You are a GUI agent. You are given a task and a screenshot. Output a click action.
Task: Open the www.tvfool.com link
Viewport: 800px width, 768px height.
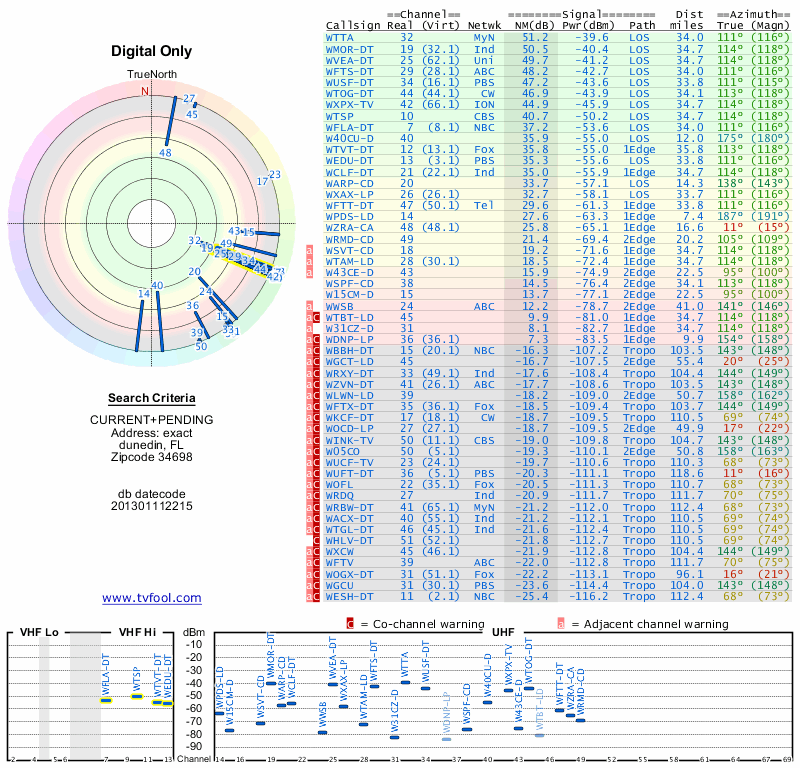pyautogui.click(x=151, y=598)
